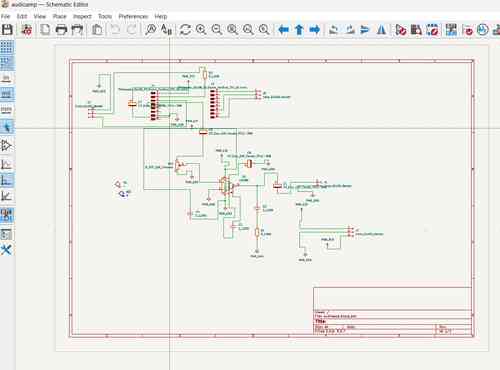Image resolution: width=500 pixels, height=370 pixels.
Task: Open the Annotate Schematic tool
Action: click(451, 30)
